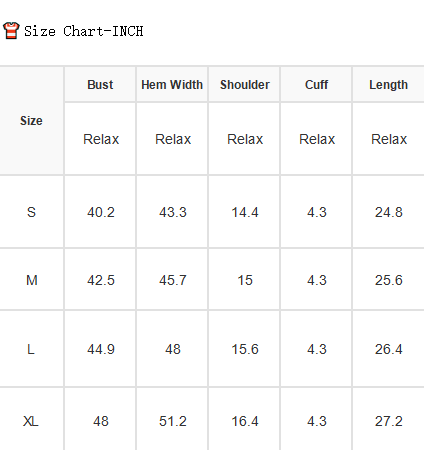This screenshot has width=424, height=450.
Task: Select the Bust column header
Action: [100, 84]
